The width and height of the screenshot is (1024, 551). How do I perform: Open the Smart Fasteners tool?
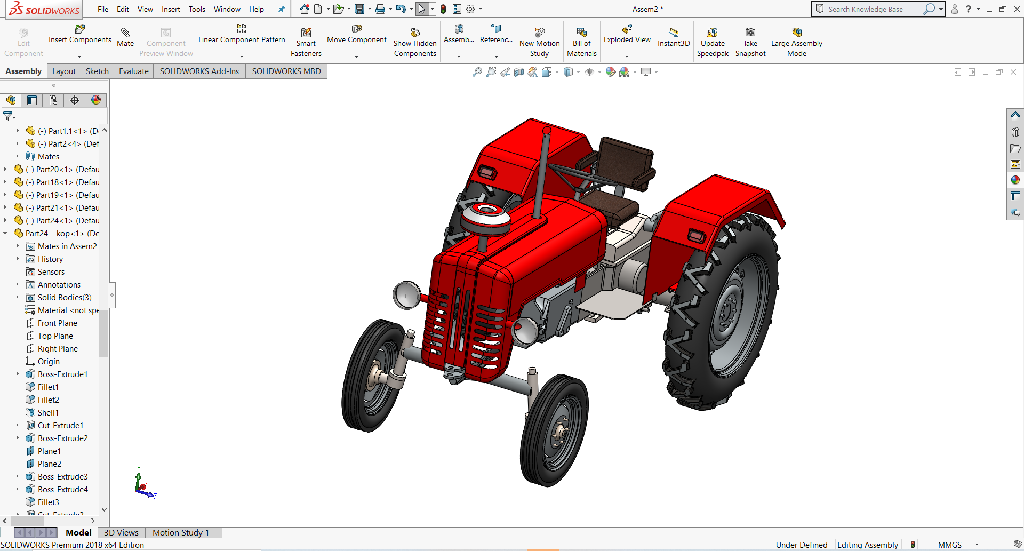[x=306, y=41]
